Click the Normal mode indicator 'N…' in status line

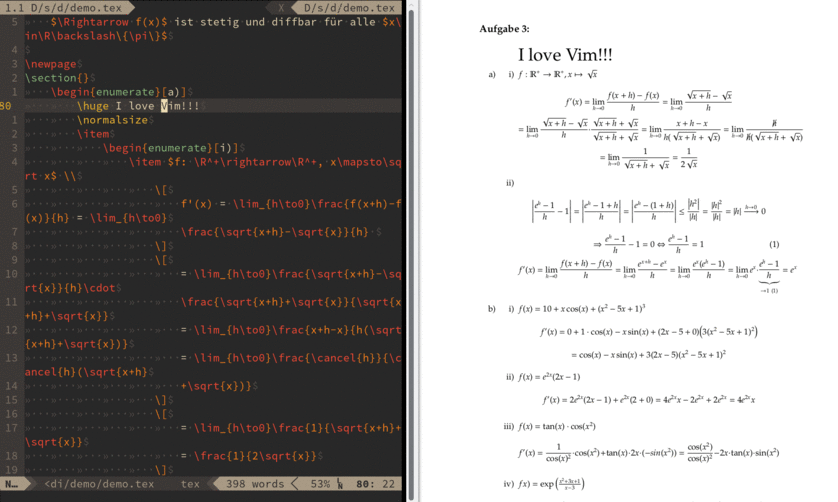click(x=12, y=484)
